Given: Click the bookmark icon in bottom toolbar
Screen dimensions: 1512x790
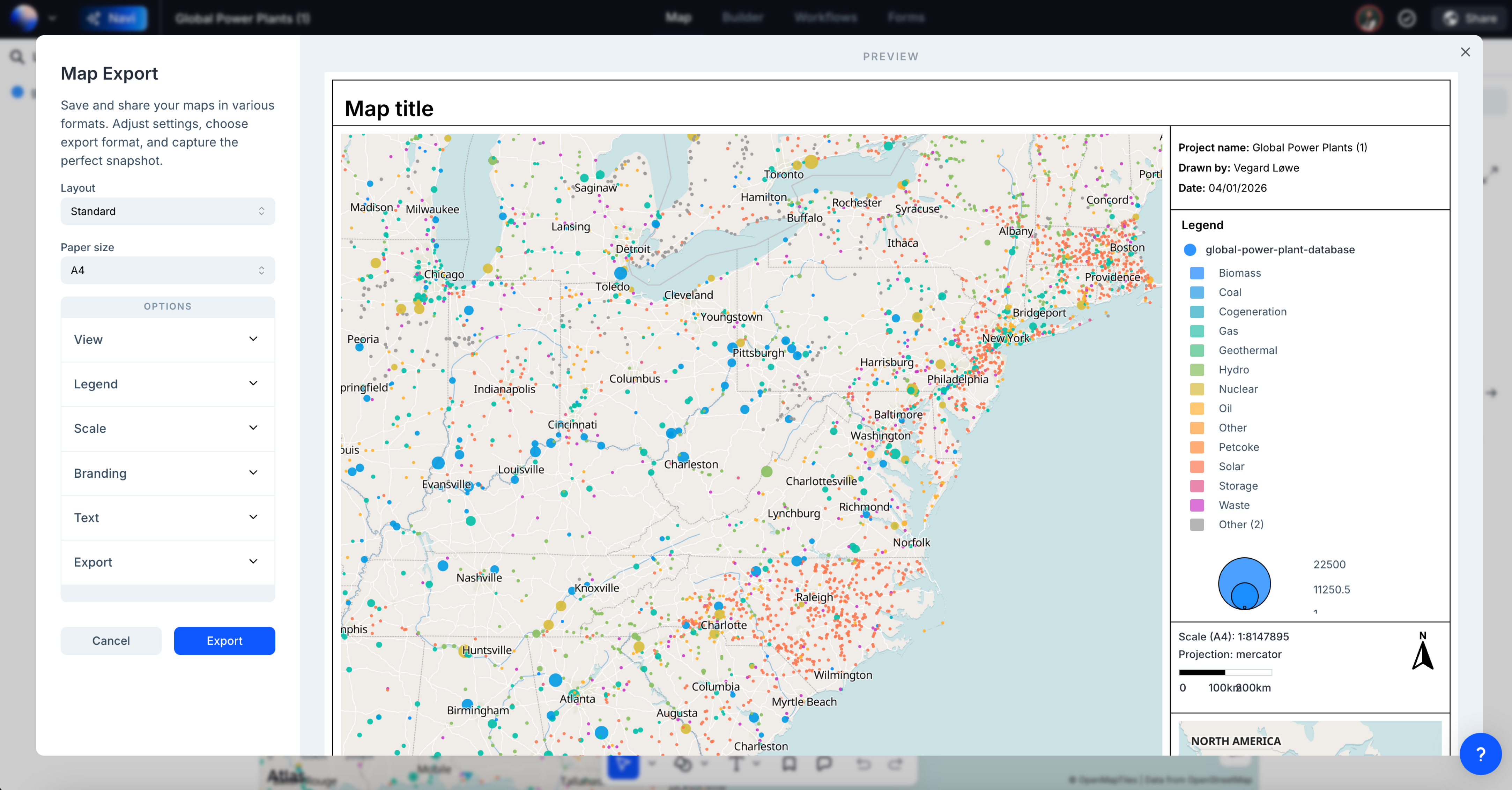Looking at the screenshot, I should click(790, 765).
